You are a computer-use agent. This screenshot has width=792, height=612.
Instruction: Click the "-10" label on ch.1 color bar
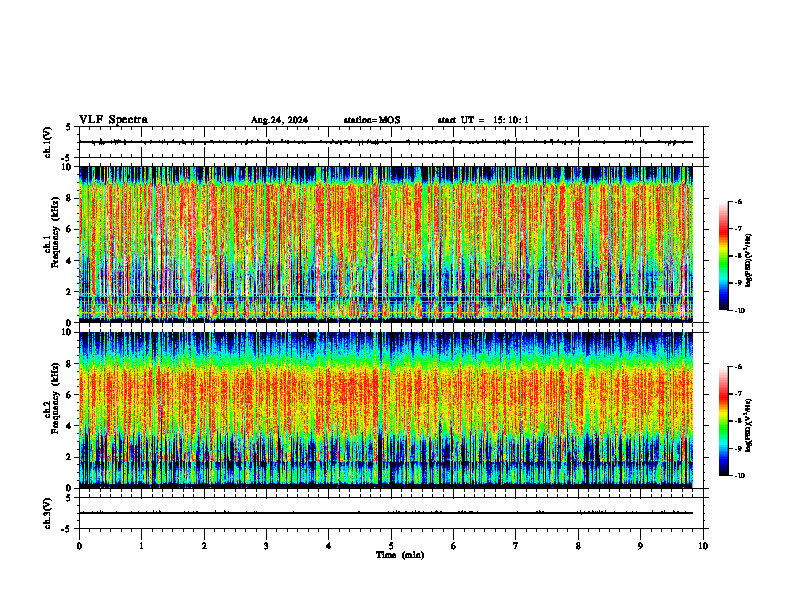point(740,311)
